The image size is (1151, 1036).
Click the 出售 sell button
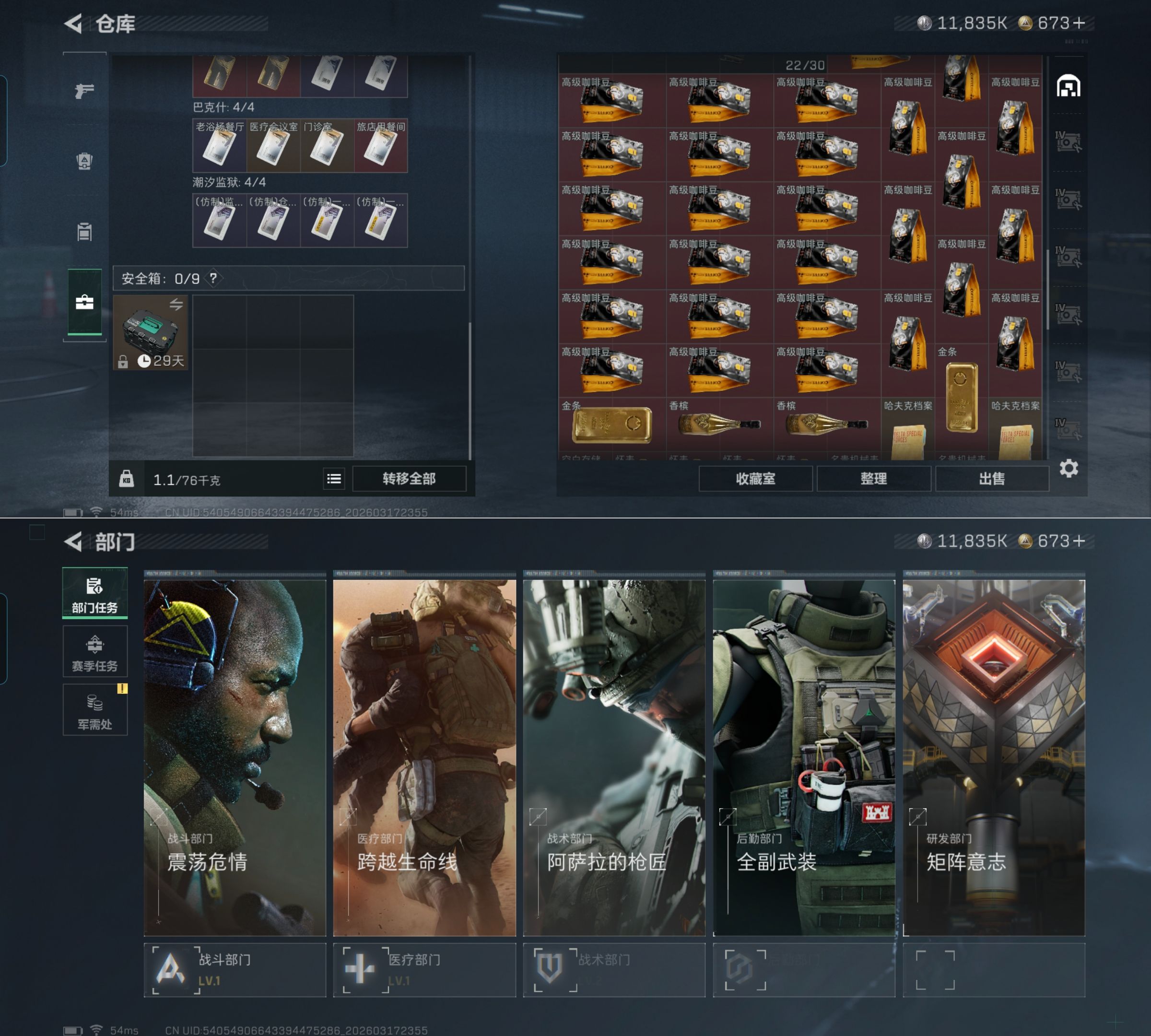click(x=992, y=479)
